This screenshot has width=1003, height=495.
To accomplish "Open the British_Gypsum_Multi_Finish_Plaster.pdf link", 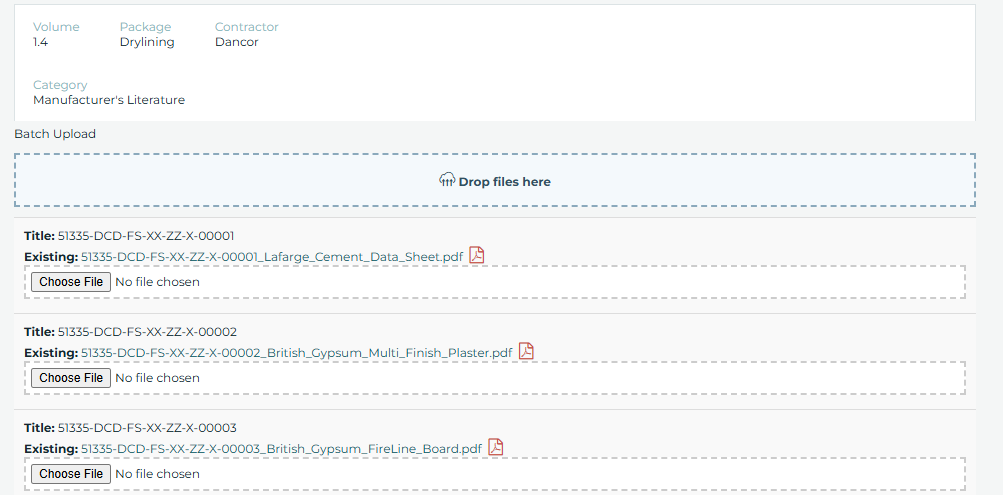I will coord(297,353).
